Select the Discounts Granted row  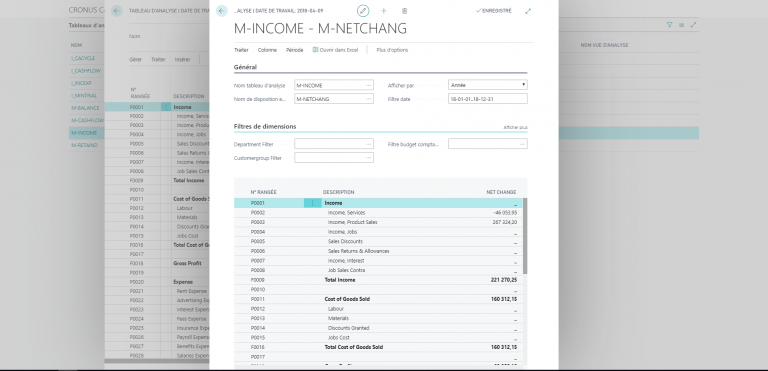point(378,328)
